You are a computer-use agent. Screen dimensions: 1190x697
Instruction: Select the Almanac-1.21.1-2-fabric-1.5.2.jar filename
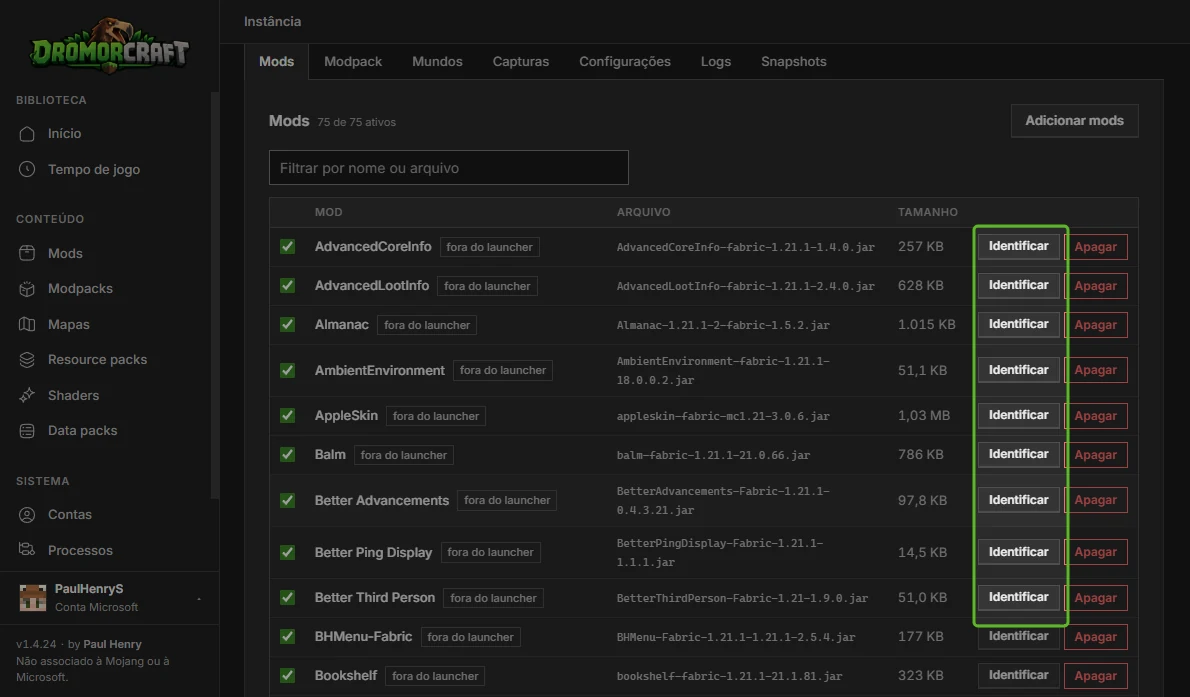(x=722, y=325)
